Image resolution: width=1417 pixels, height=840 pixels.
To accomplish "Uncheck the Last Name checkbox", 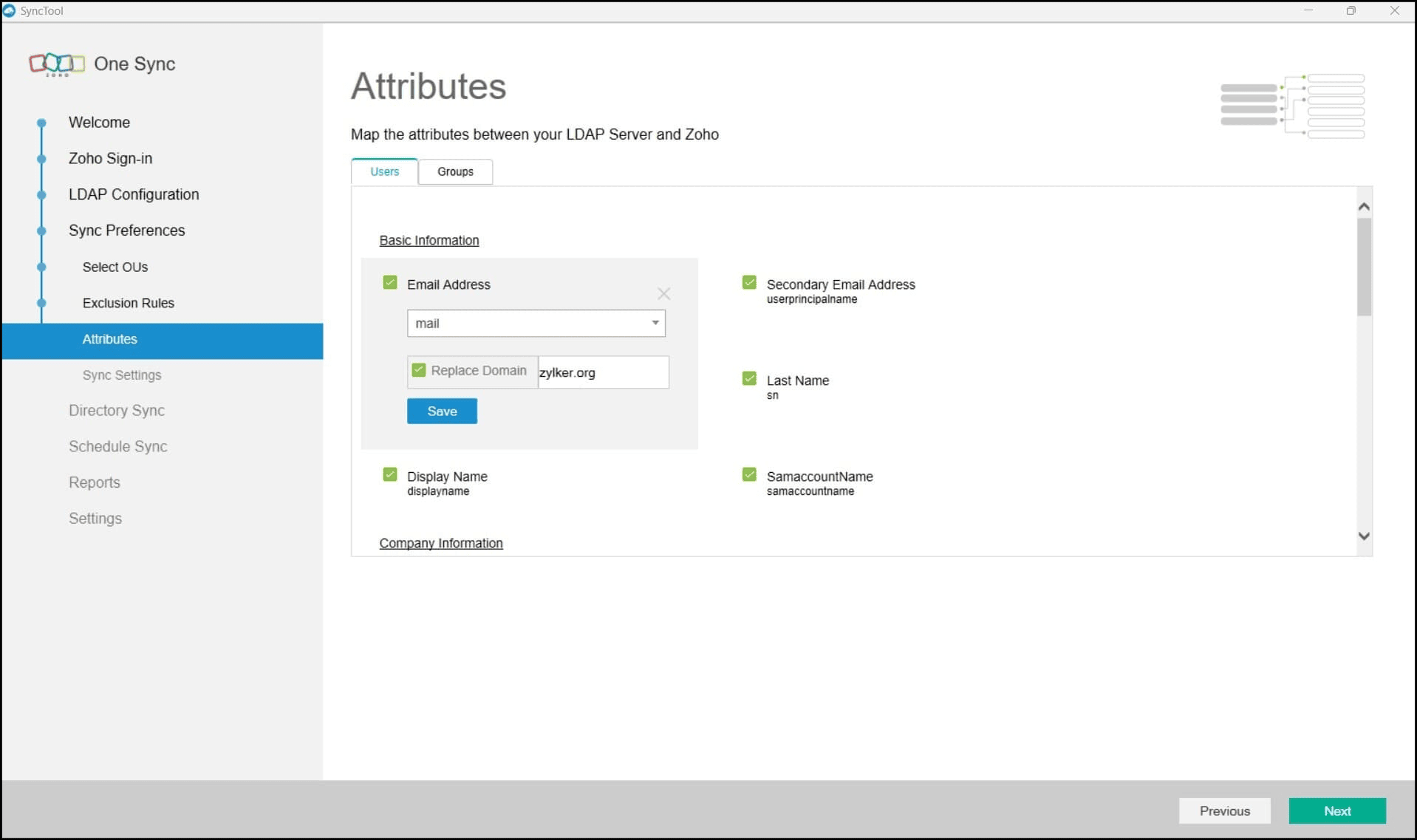I will click(x=749, y=379).
